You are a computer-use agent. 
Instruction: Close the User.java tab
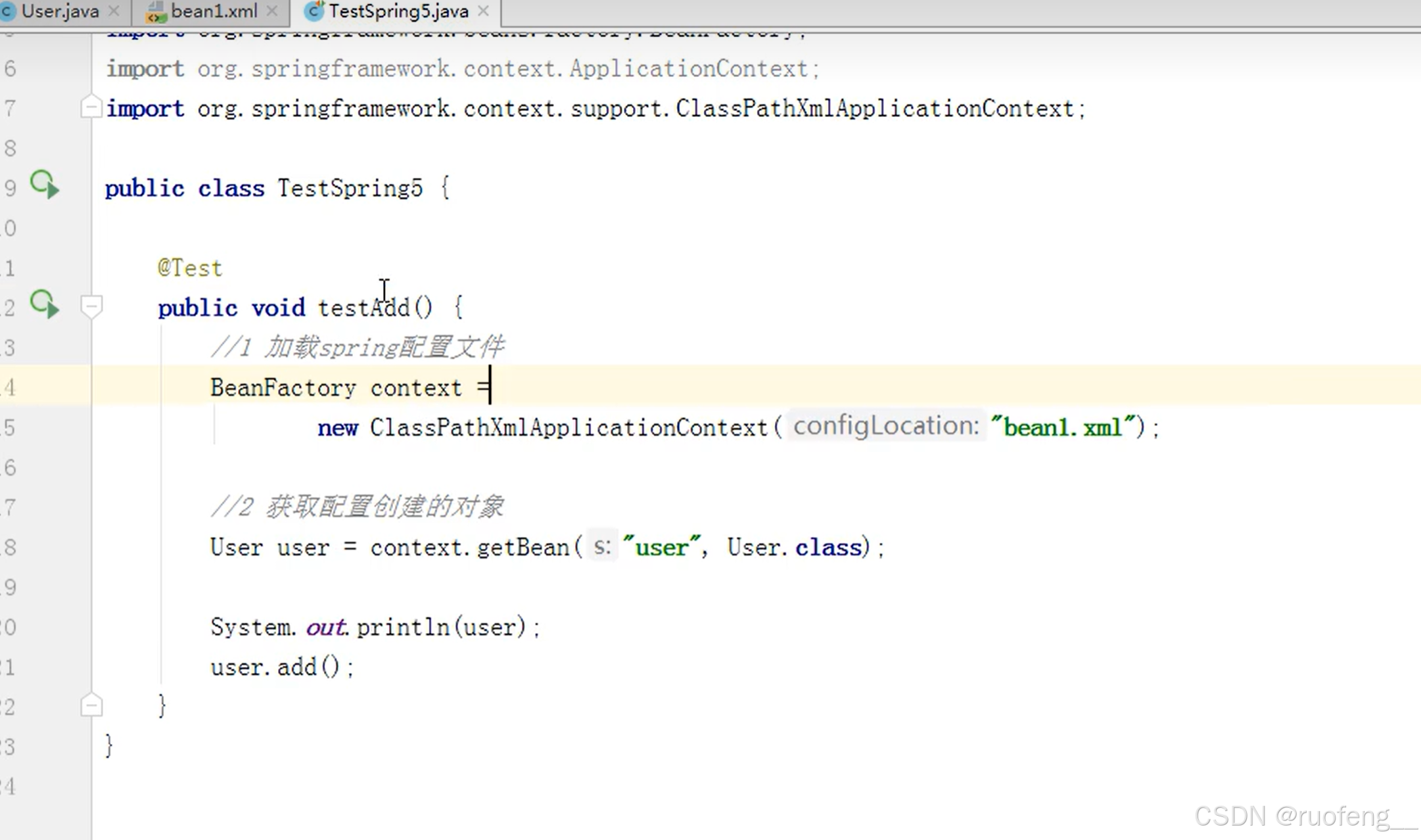tap(114, 11)
